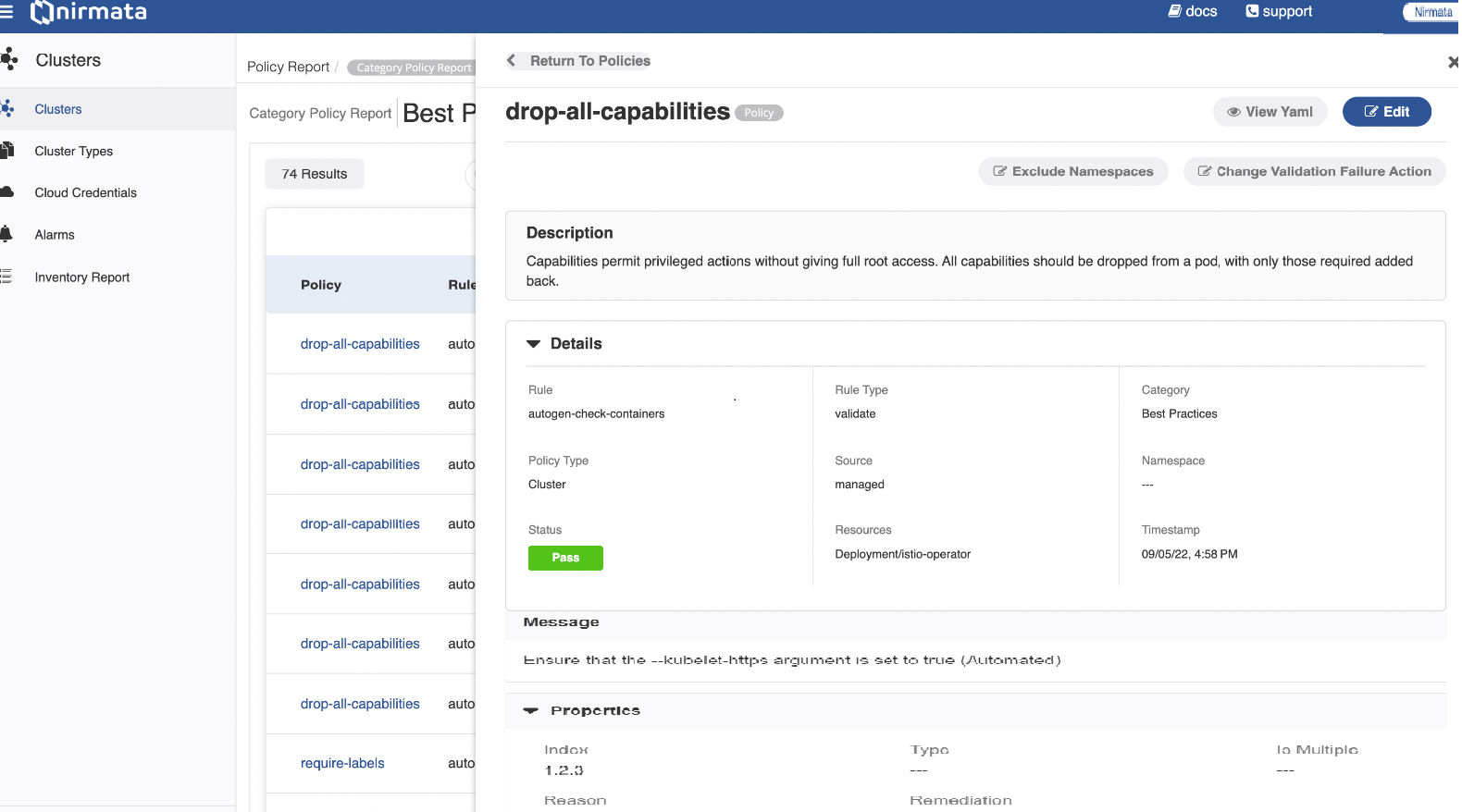This screenshot has width=1462, height=812.
Task: Click the Nirmata logo
Action: 89,12
